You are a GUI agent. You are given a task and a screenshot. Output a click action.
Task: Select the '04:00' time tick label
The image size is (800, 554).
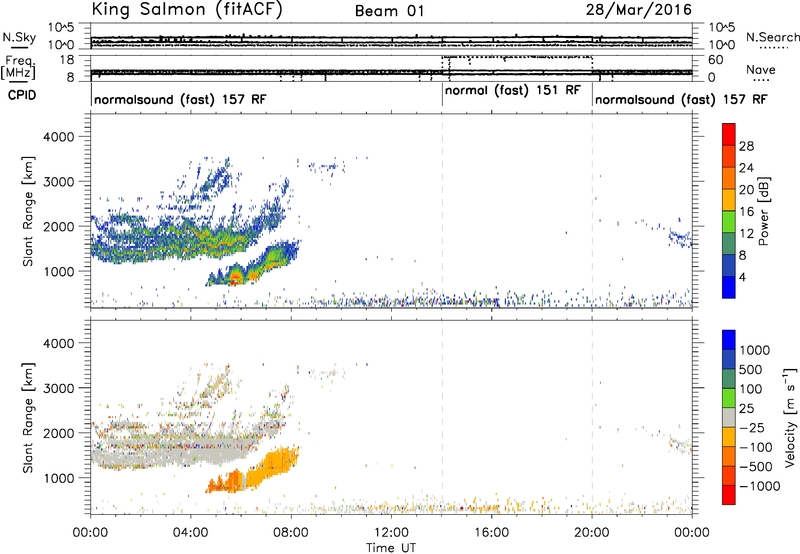tap(190, 533)
